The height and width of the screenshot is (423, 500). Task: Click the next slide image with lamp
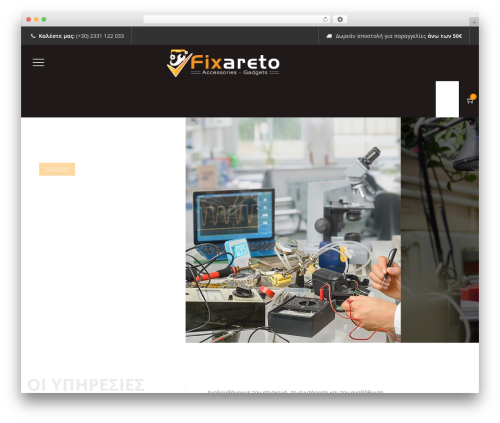click(x=440, y=230)
